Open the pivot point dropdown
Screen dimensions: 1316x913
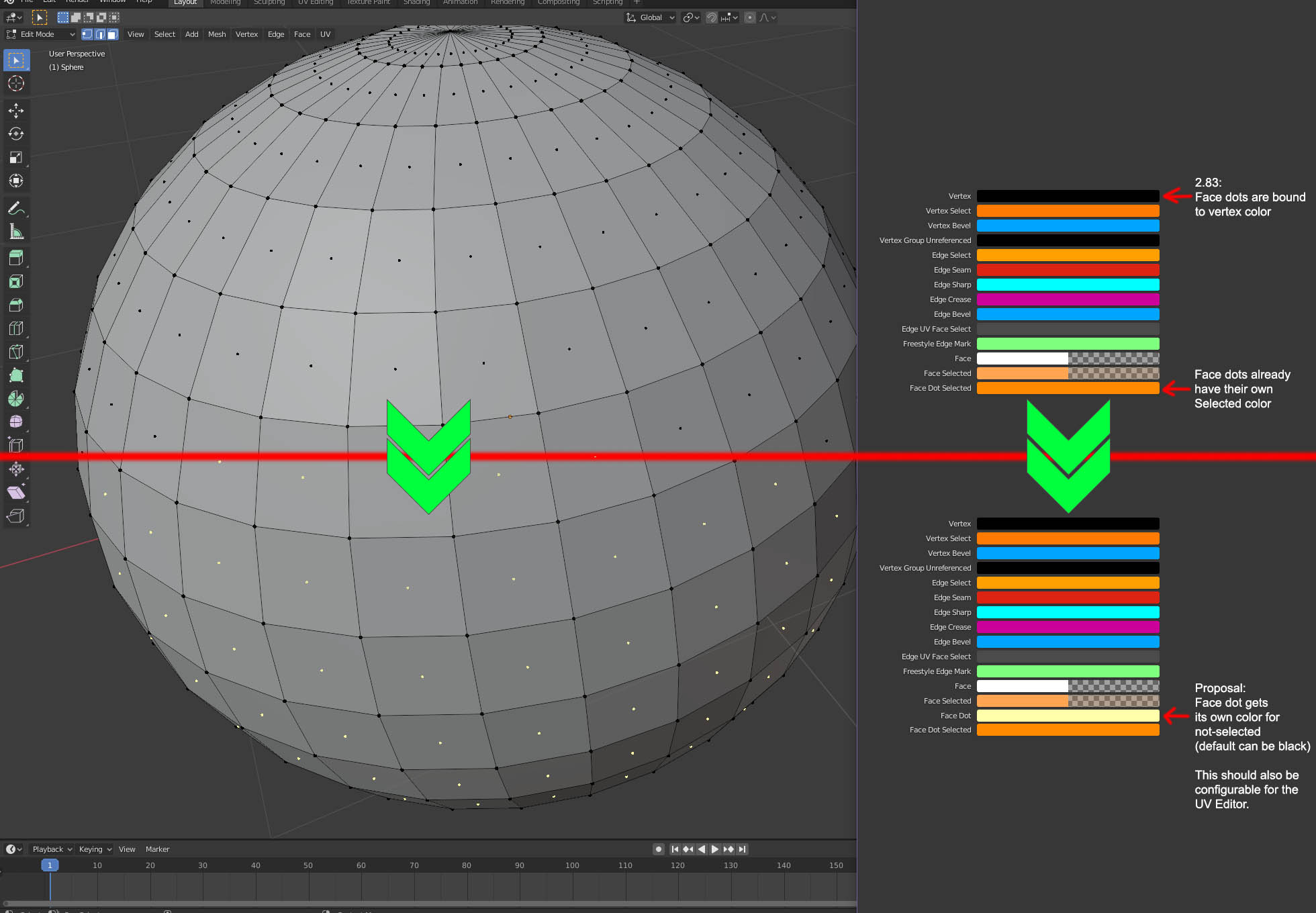691,17
